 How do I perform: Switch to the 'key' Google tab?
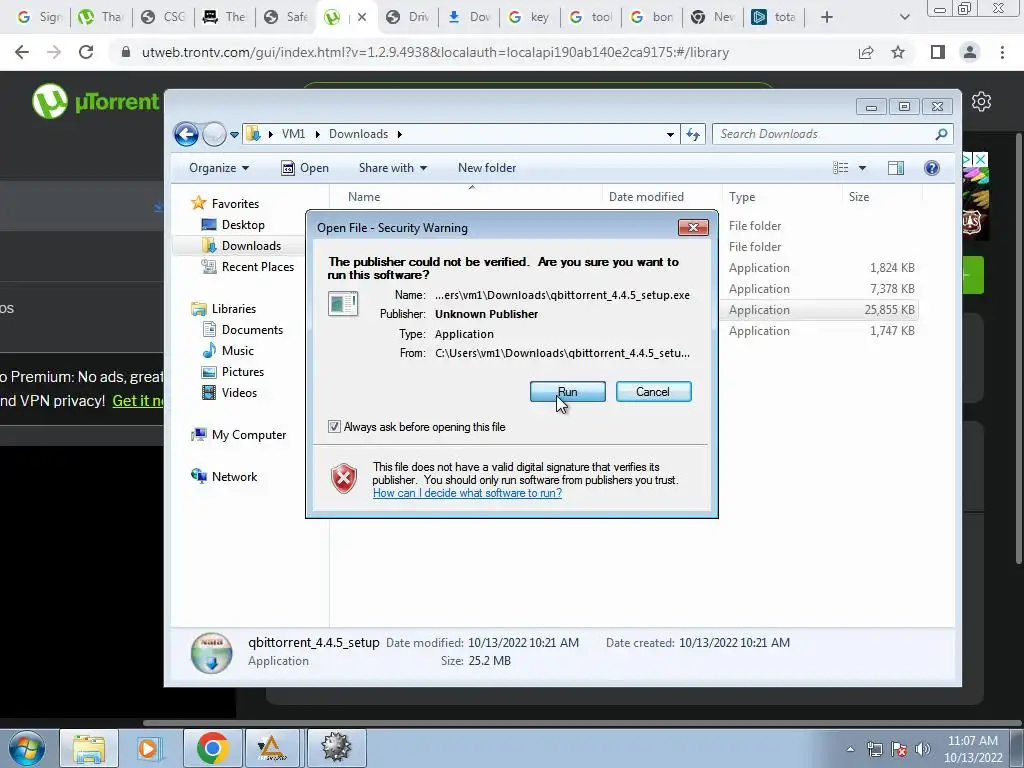coord(530,17)
